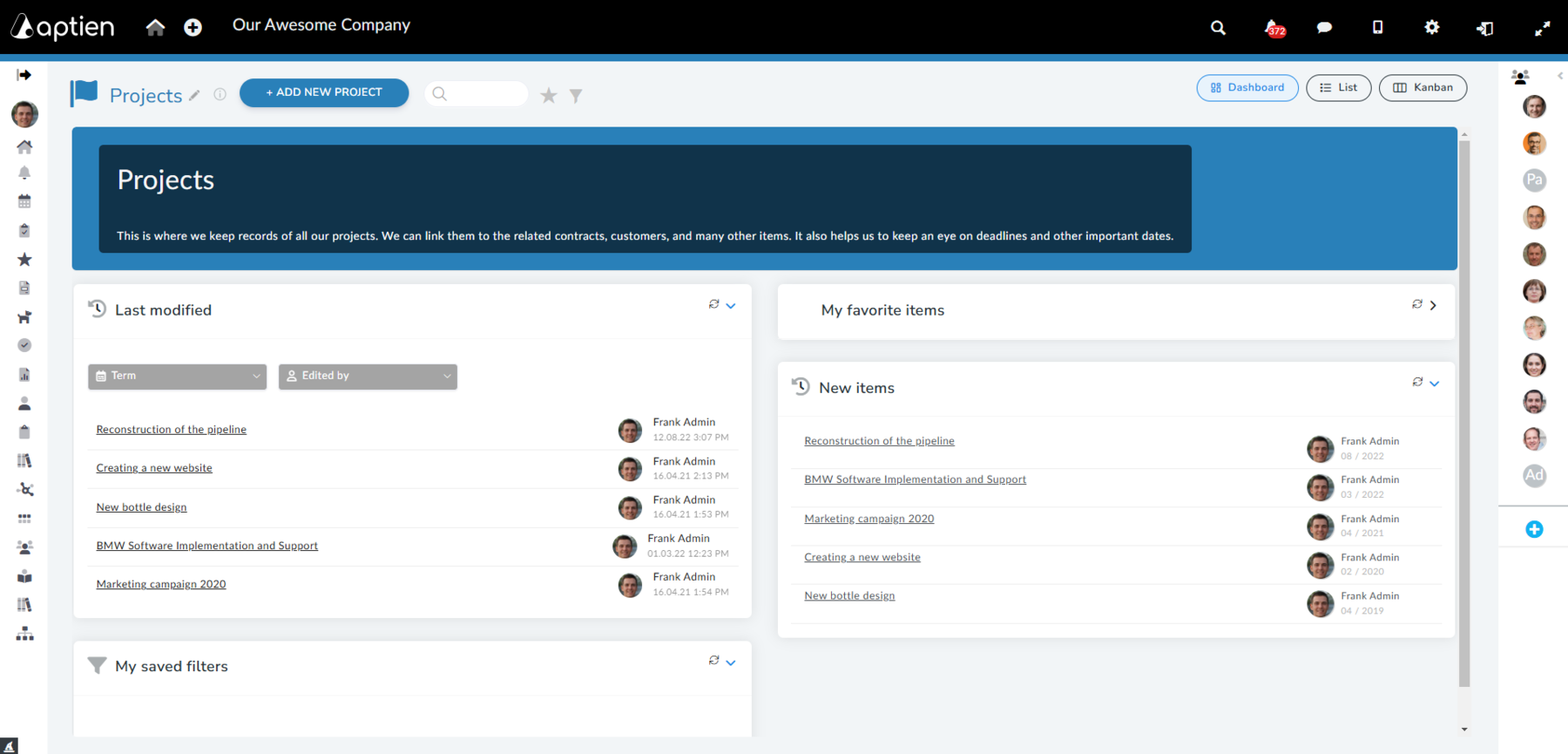
Task: Click the dashboard vertical scrollbar
Action: point(1464,414)
